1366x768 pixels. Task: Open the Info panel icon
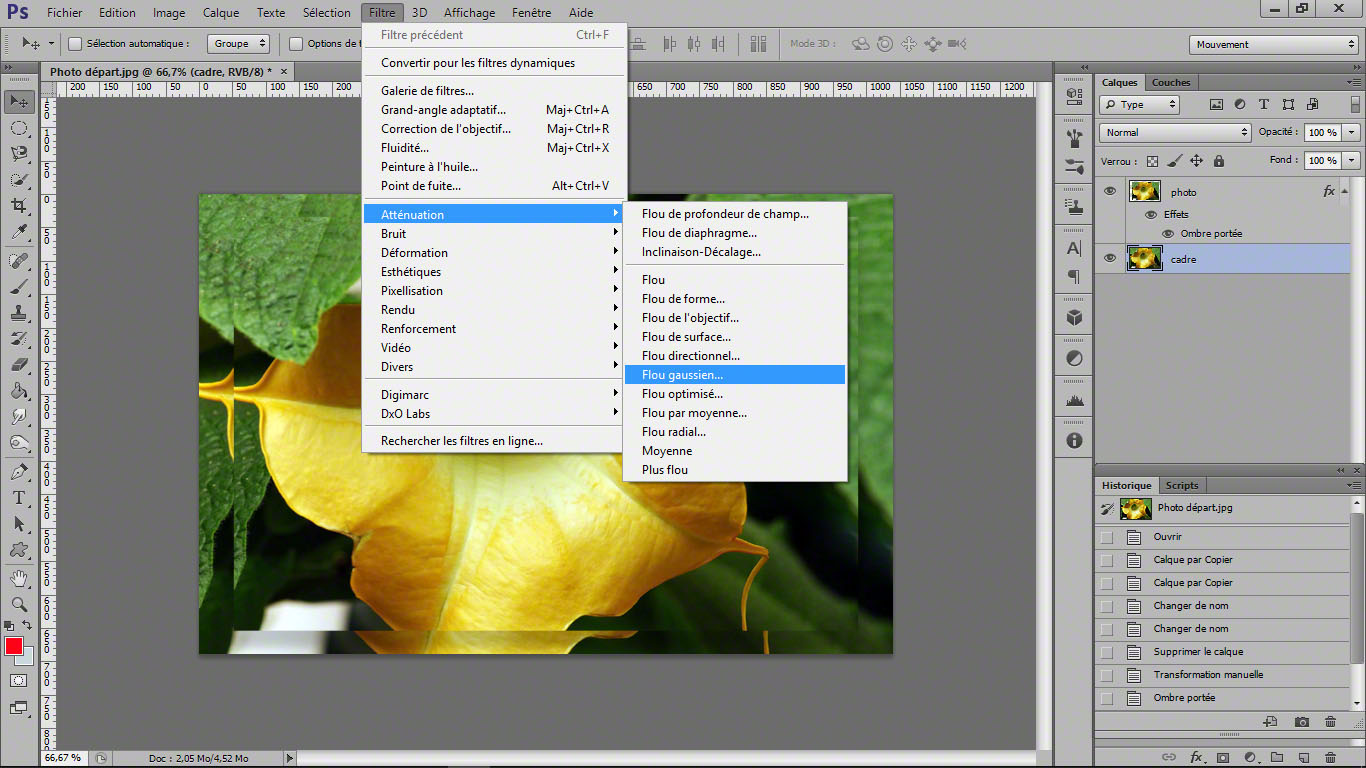coord(1074,440)
